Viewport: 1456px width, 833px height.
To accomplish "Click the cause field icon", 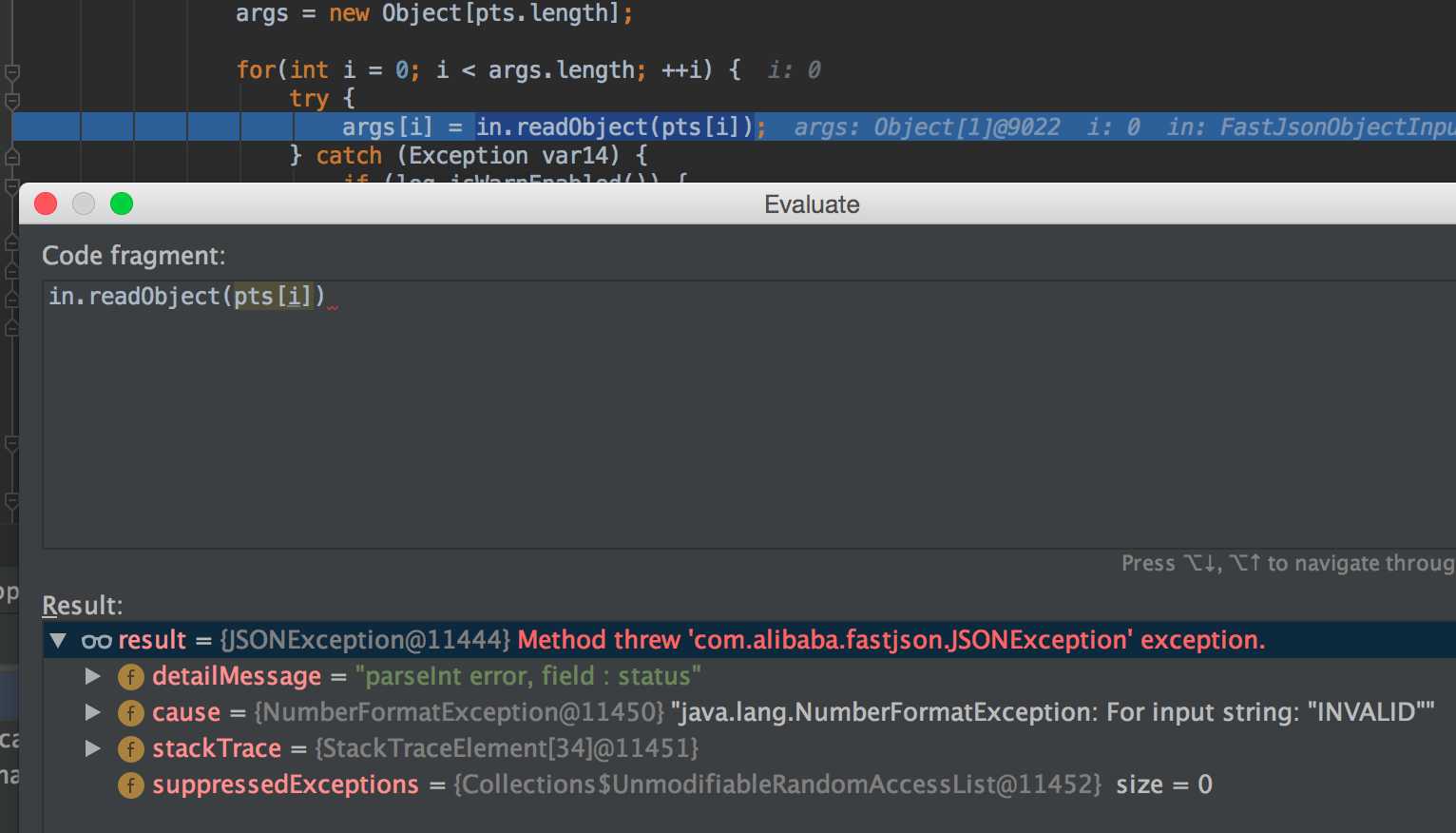I will 130,713.
